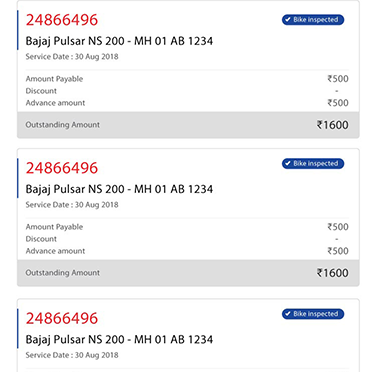The height and width of the screenshot is (372, 375).
Task: Click first card's Service Date text
Action: (72, 57)
